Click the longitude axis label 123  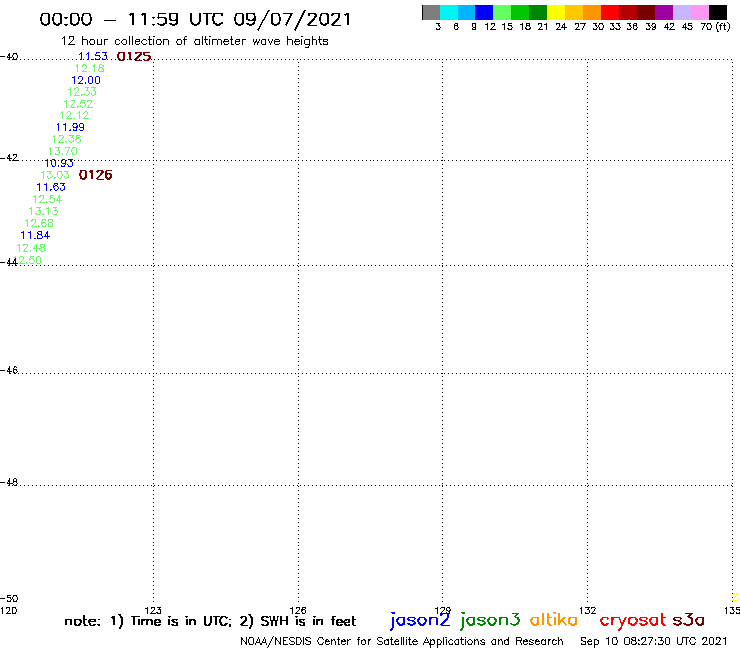[153, 610]
